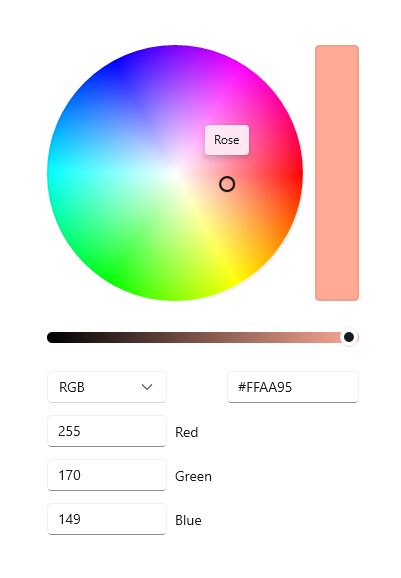Click the selection ring on the color wheel

(227, 184)
